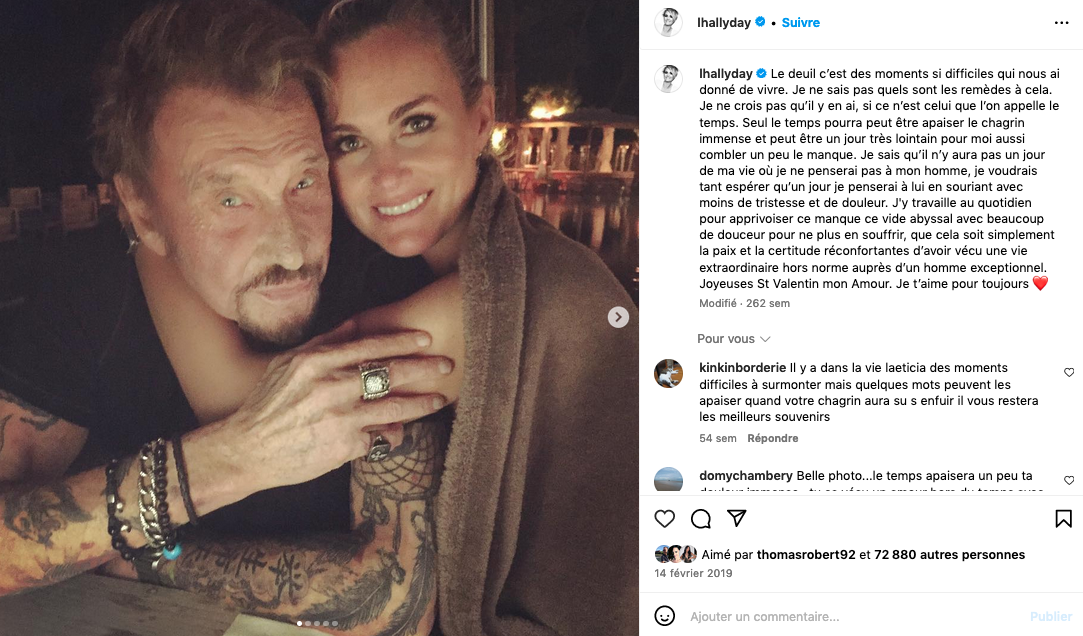The height and width of the screenshot is (636, 1083).
Task: Open thomasrobert92's profile from likes line
Action: (x=806, y=555)
